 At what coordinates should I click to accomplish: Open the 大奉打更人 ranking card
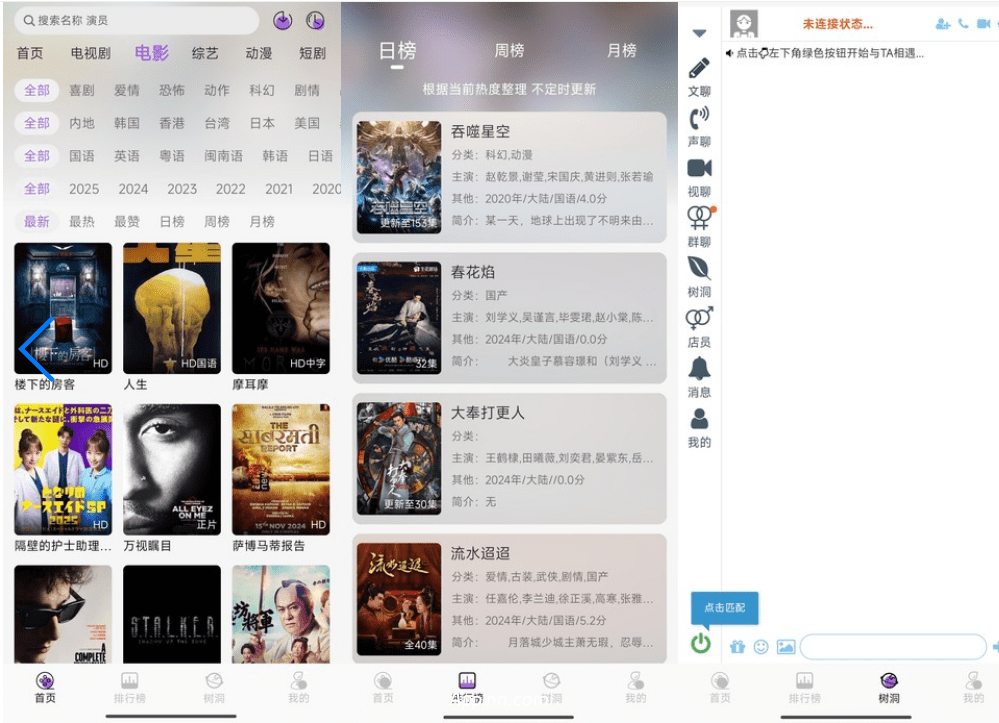pos(509,459)
